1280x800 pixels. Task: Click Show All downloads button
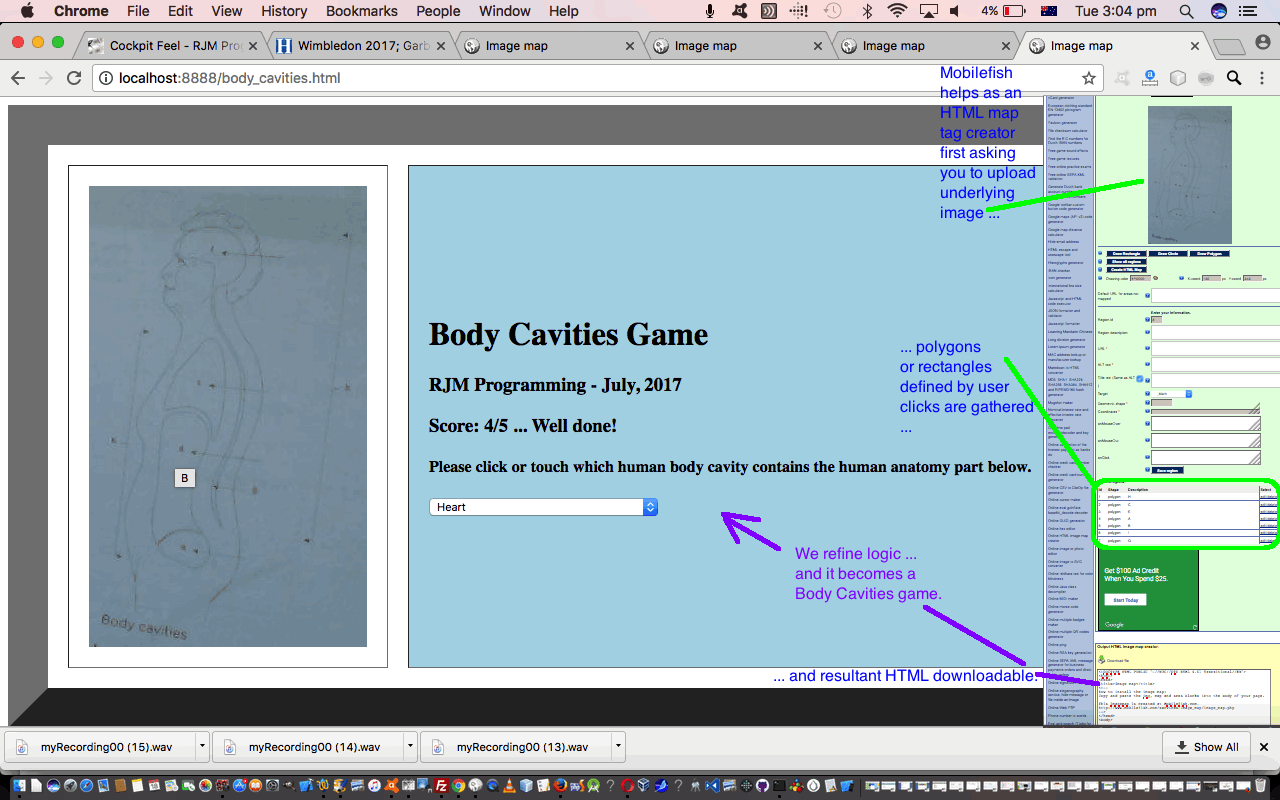pos(1206,747)
